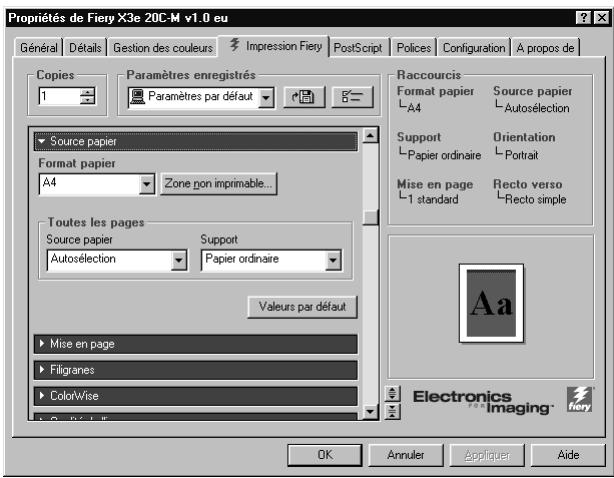The image size is (614, 478).
Task: Click the options list scroll down arrow
Action: (x=370, y=411)
